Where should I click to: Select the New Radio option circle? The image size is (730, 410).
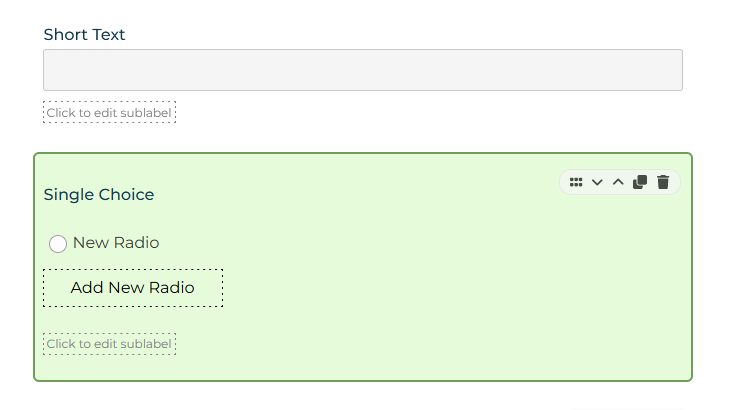58,243
